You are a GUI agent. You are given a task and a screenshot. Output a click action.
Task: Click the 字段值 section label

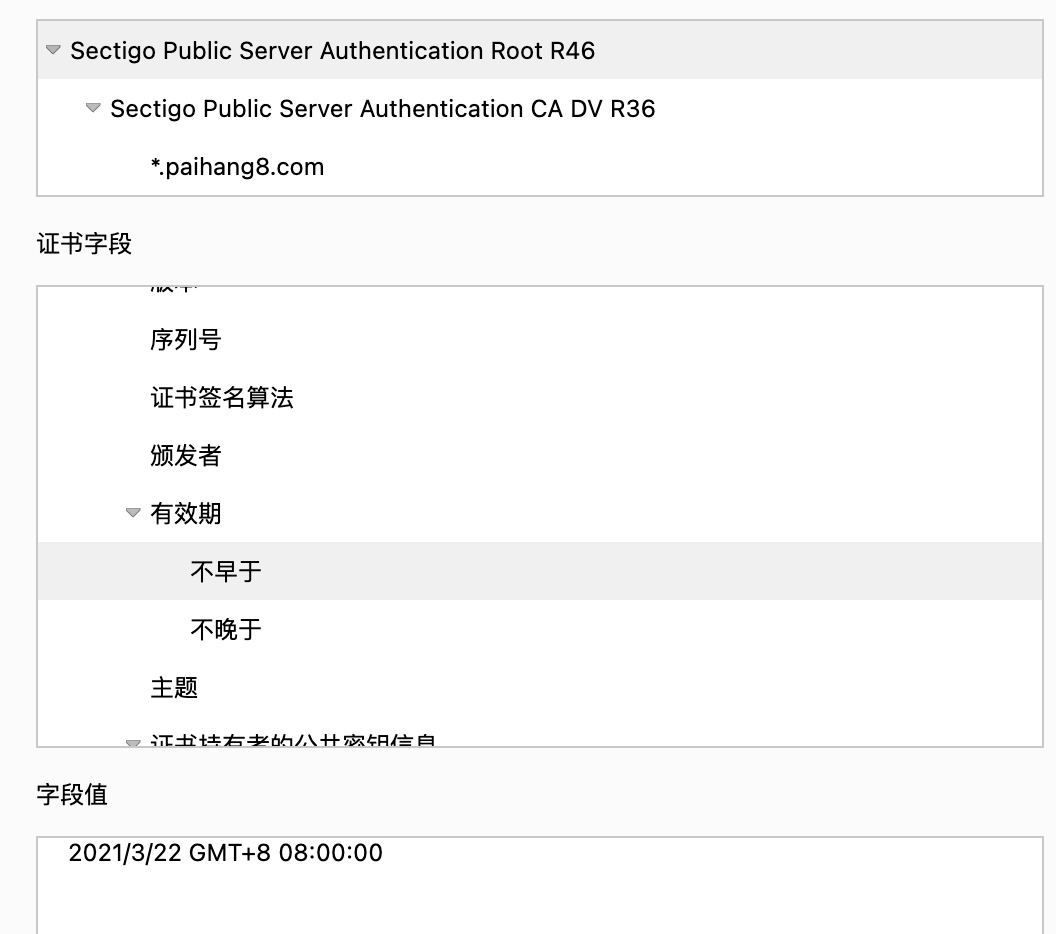tap(72, 795)
